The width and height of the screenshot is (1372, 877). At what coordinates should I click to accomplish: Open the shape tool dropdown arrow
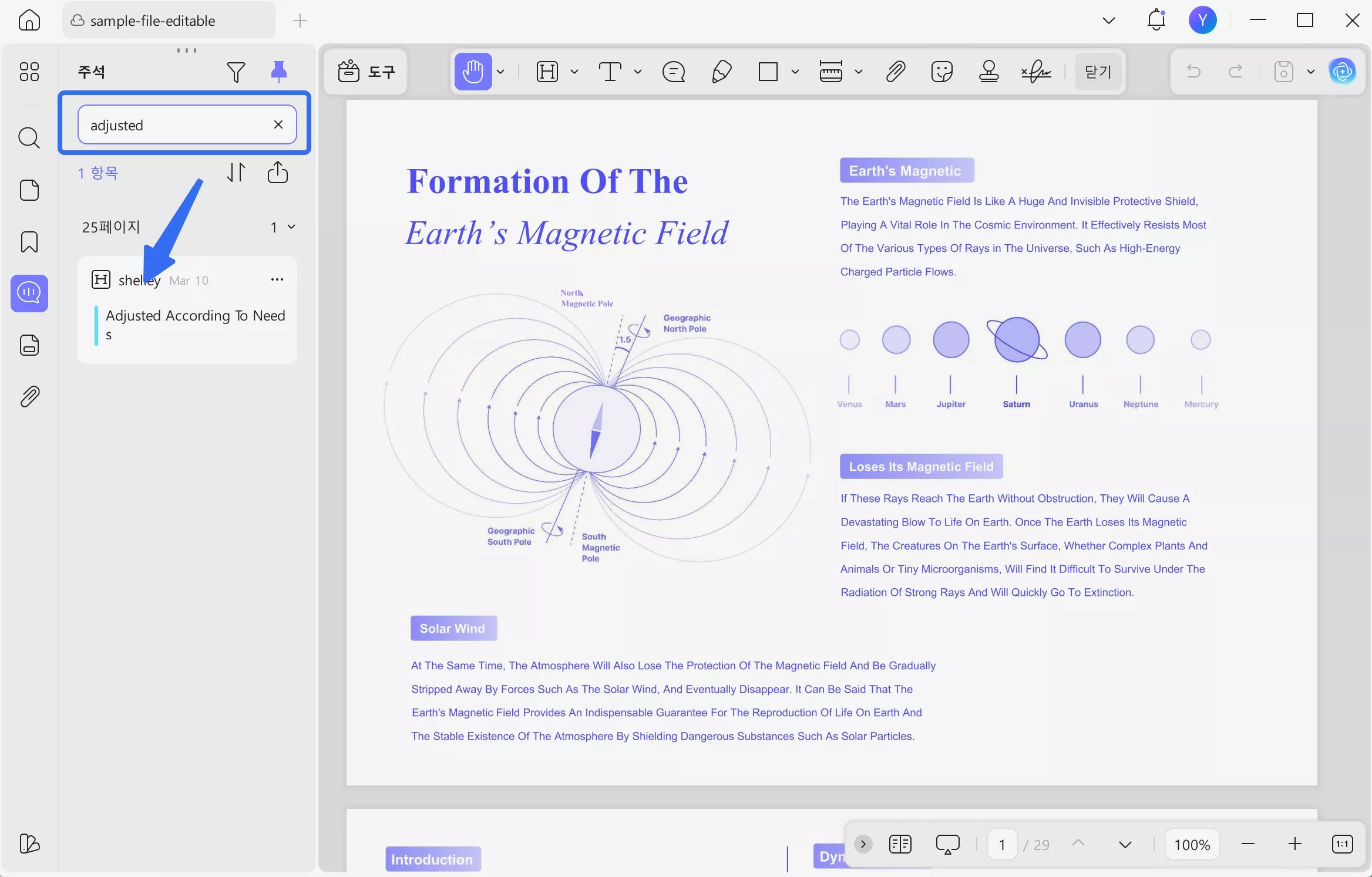[x=795, y=72]
